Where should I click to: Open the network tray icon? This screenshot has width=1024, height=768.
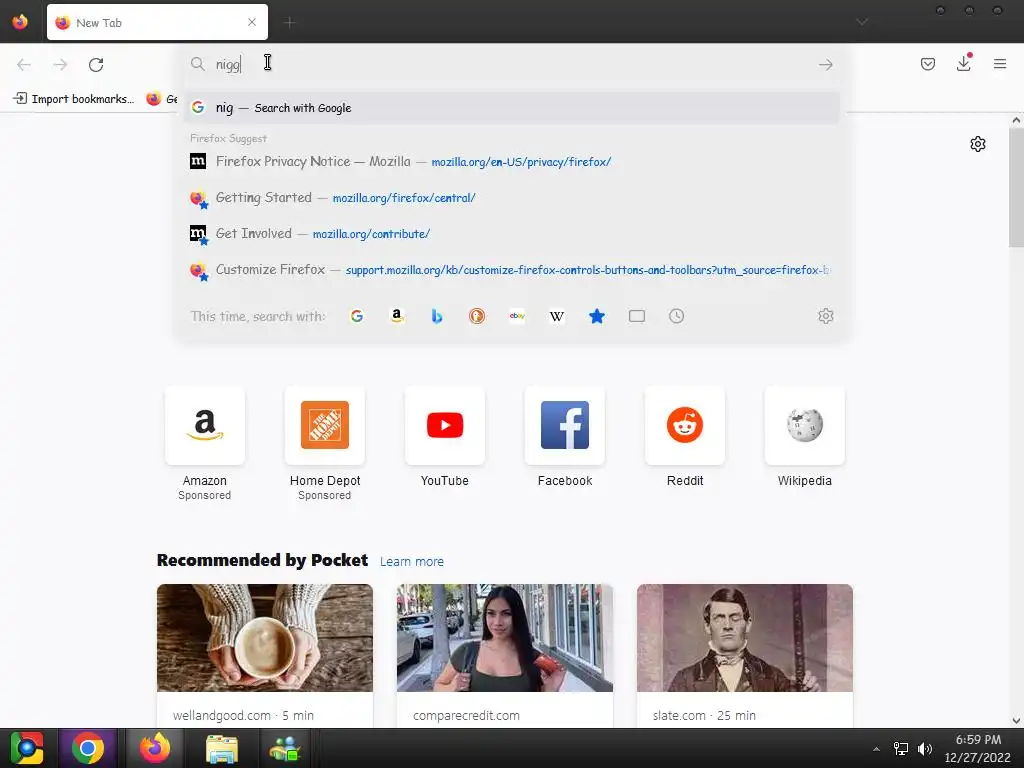pos(901,749)
